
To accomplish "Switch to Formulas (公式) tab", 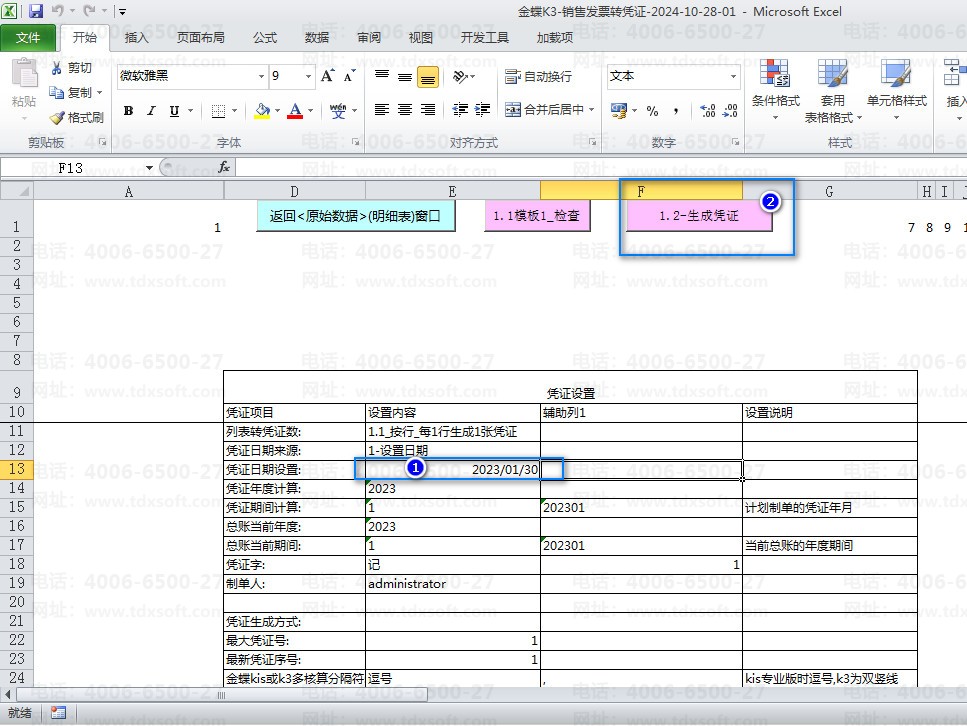I will (x=265, y=38).
